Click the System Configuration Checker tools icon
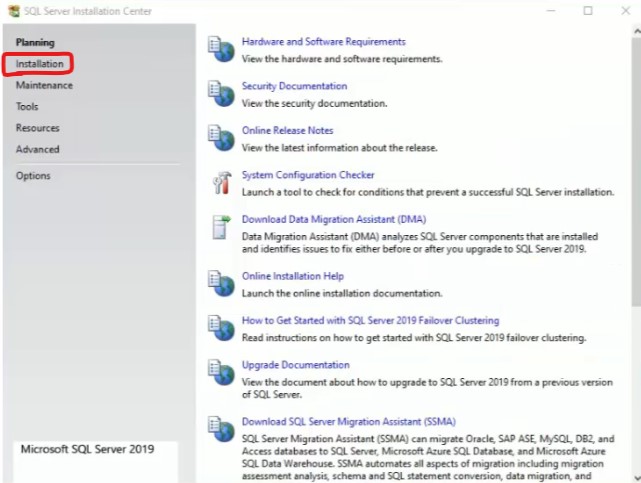This screenshot has height=483, width=641. pyautogui.click(x=222, y=182)
